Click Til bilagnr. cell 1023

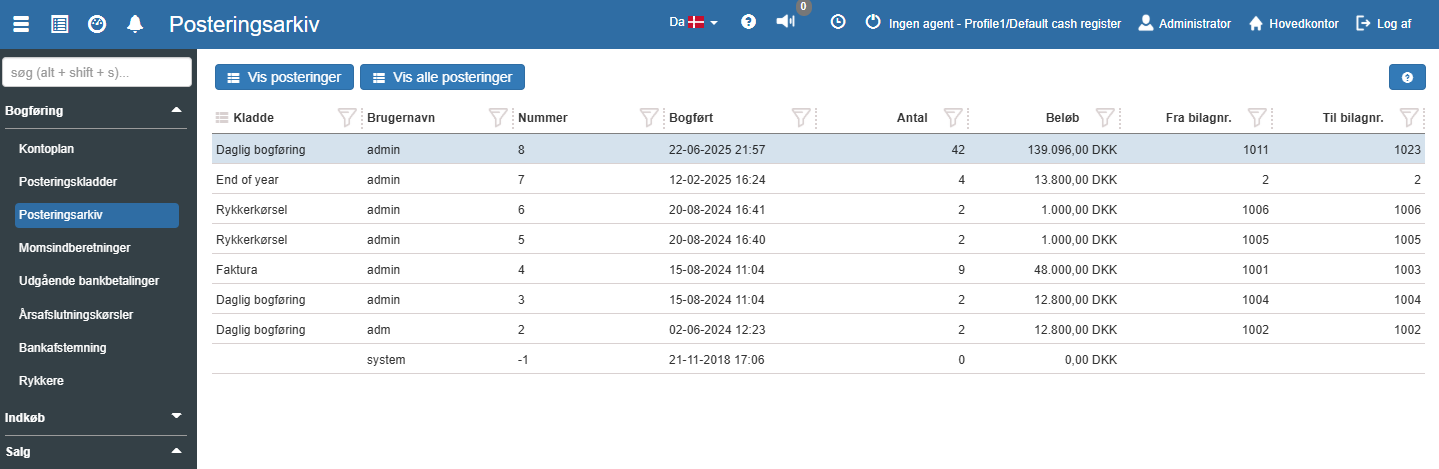[x=1408, y=149]
